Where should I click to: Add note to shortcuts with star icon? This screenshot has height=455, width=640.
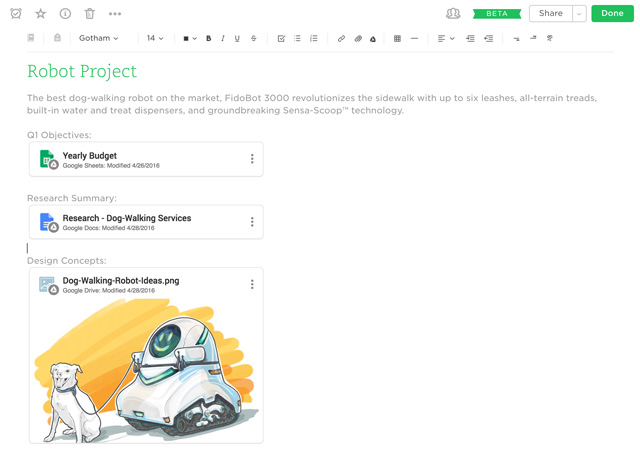(x=41, y=14)
